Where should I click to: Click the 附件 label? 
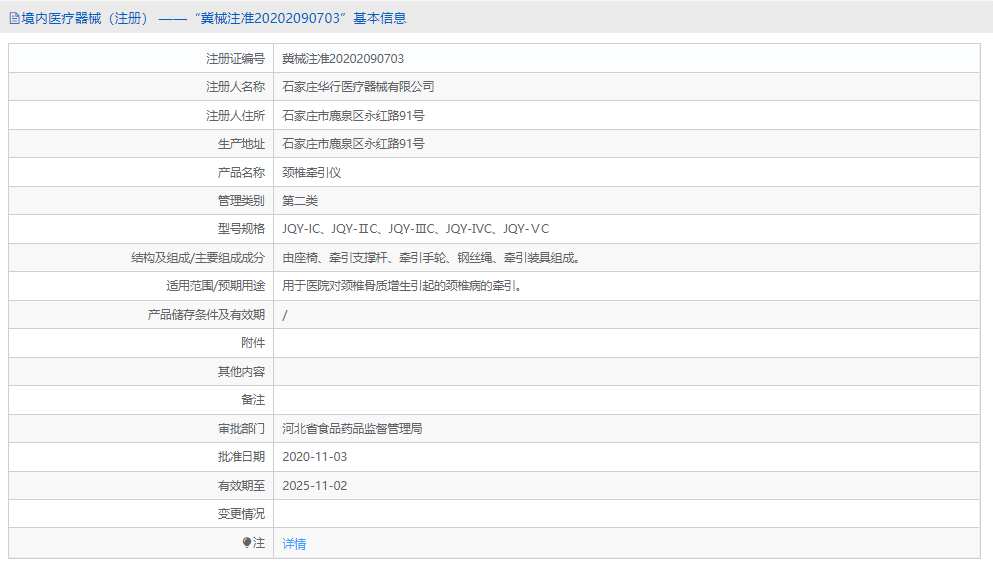pos(253,343)
